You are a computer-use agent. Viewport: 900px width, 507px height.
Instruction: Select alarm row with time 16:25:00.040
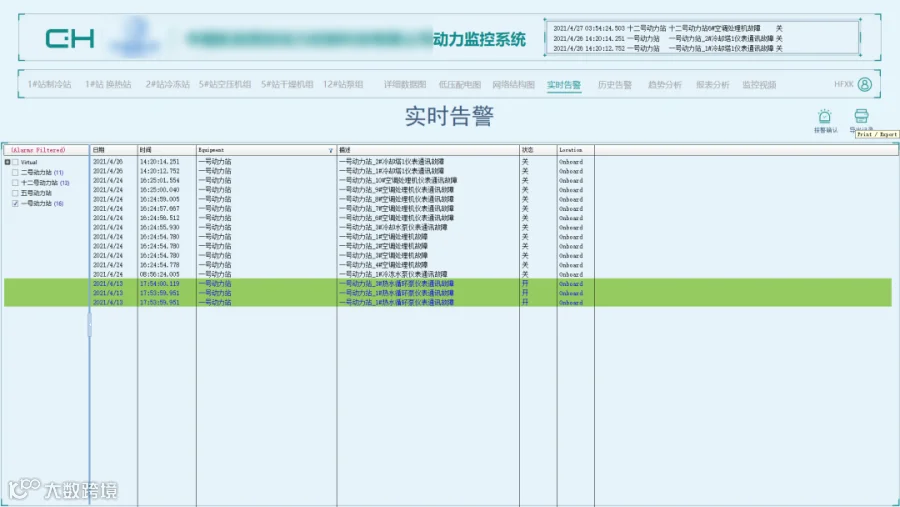(448, 189)
